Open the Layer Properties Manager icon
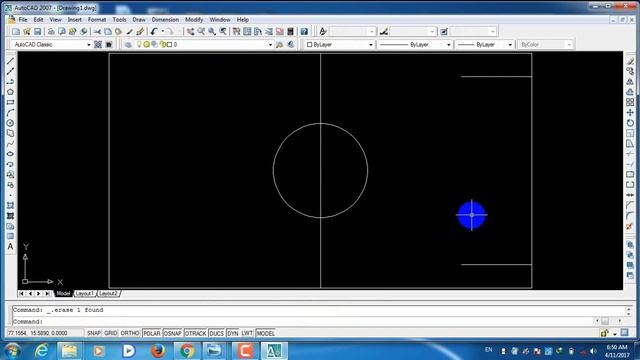 pos(128,44)
